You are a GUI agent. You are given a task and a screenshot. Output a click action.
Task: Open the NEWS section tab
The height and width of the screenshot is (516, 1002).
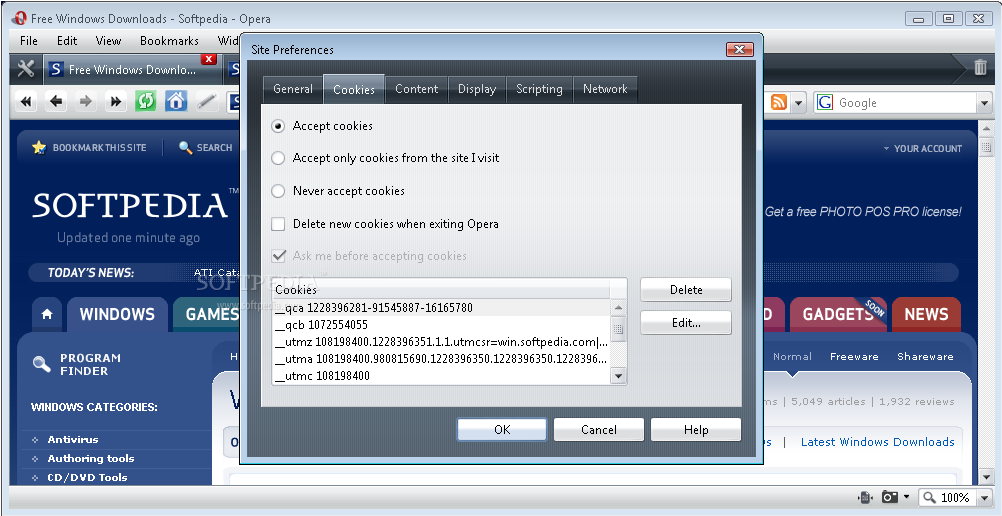[x=926, y=314]
